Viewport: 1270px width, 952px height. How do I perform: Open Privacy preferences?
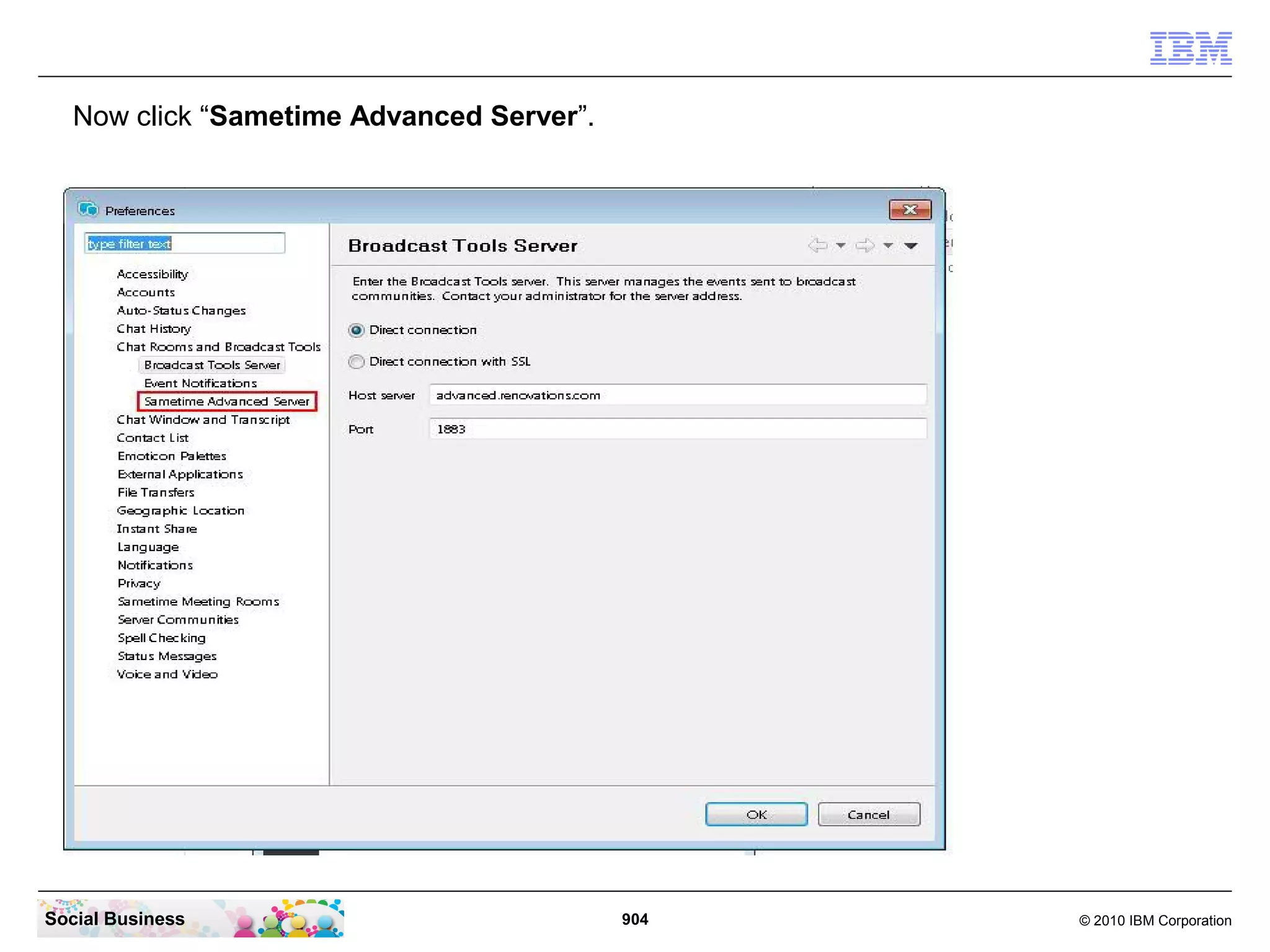pos(139,583)
